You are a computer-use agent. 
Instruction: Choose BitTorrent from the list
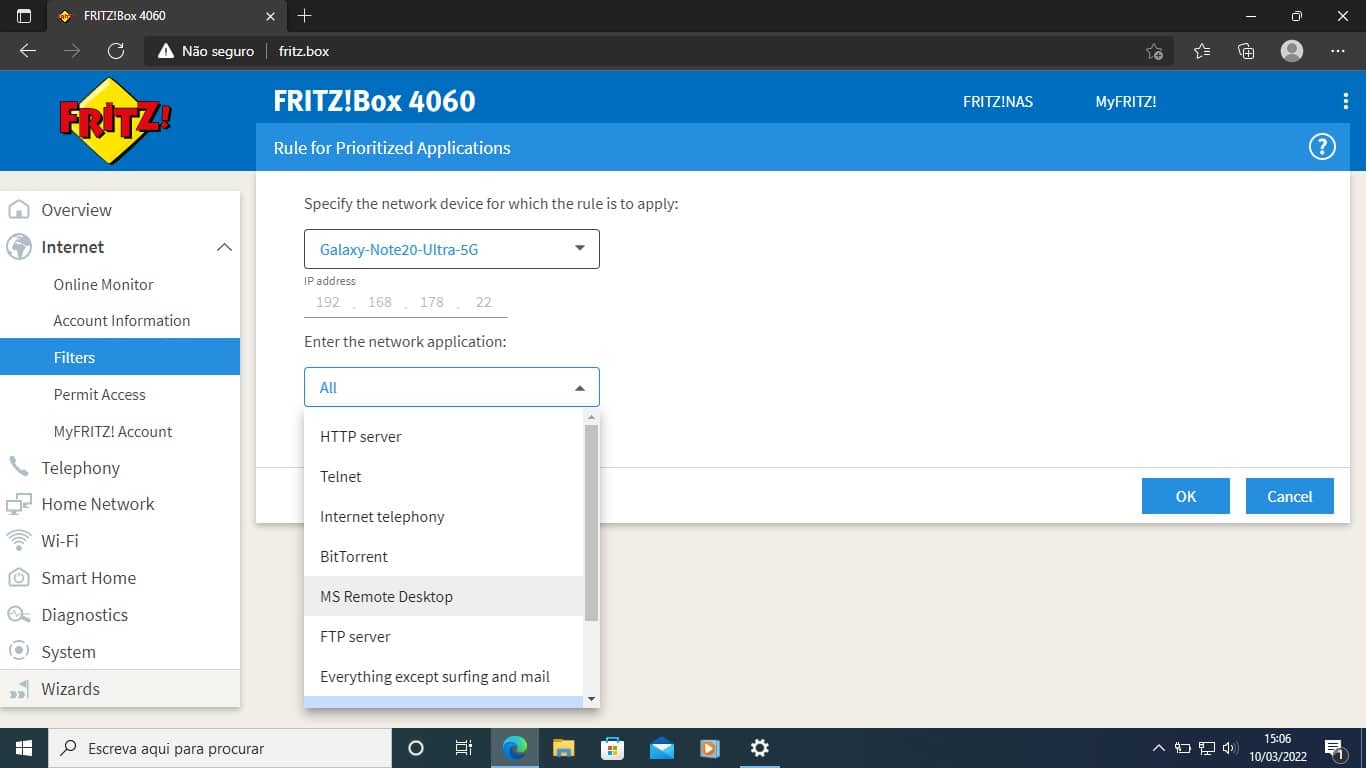[444, 556]
